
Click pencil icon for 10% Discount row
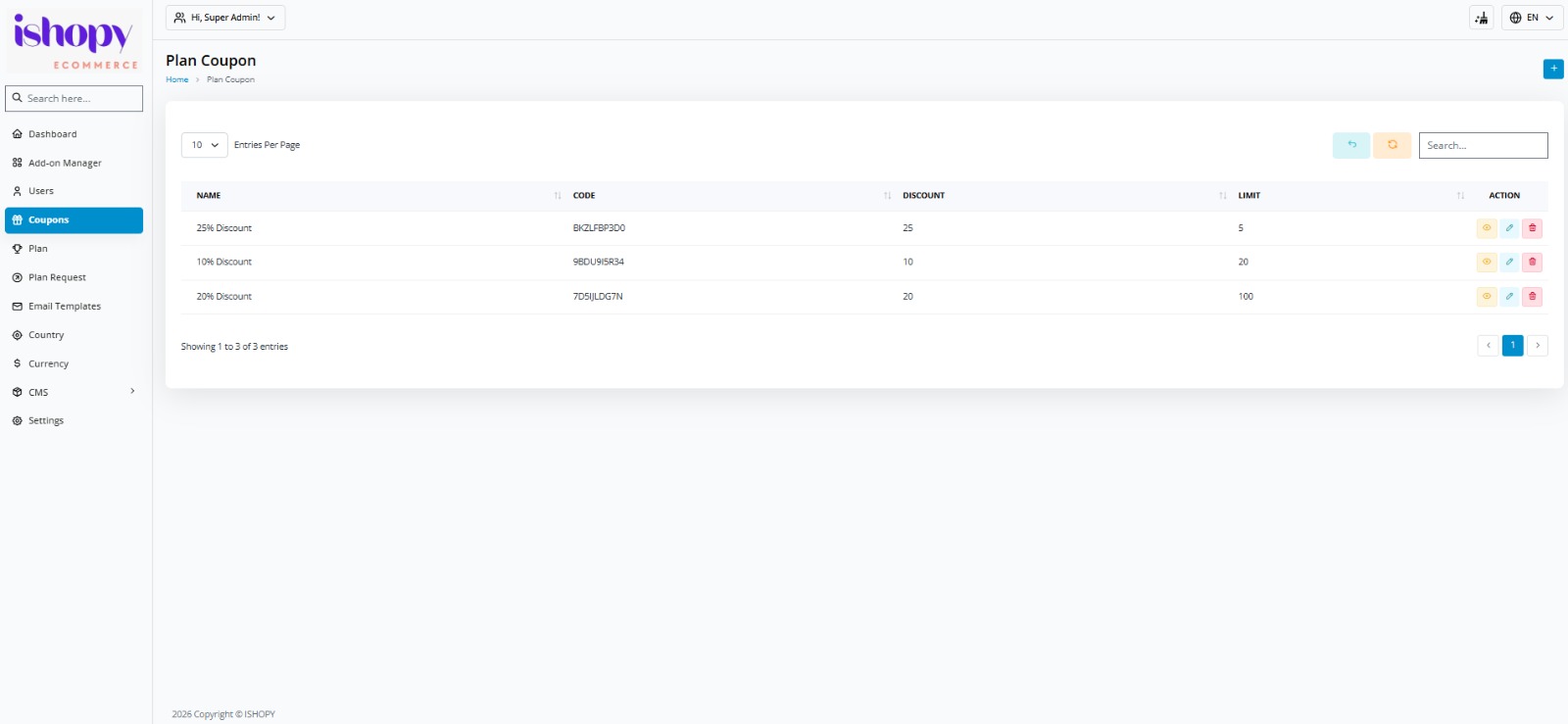[1509, 263]
